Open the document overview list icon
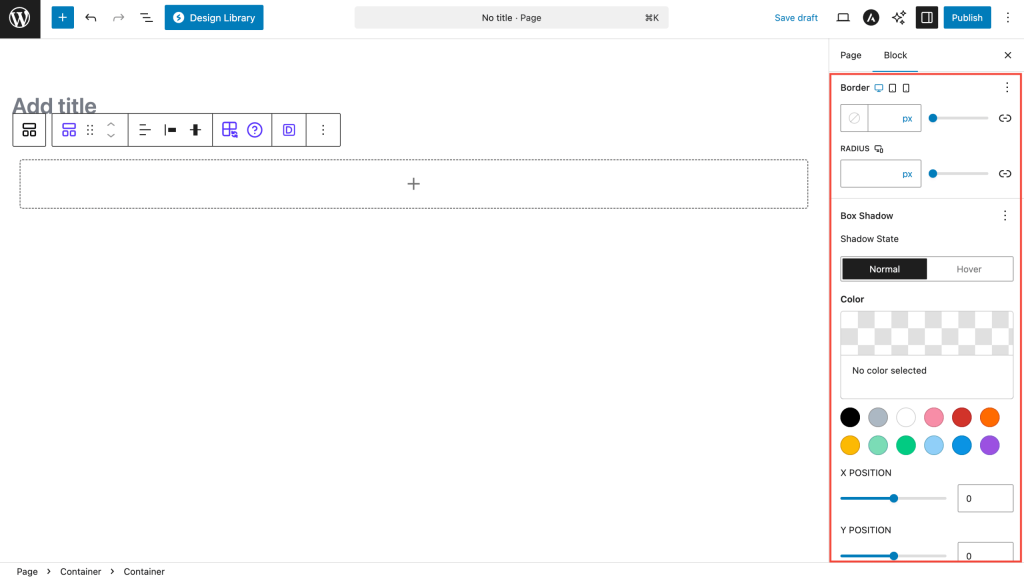The image size is (1024, 579). 146,18
